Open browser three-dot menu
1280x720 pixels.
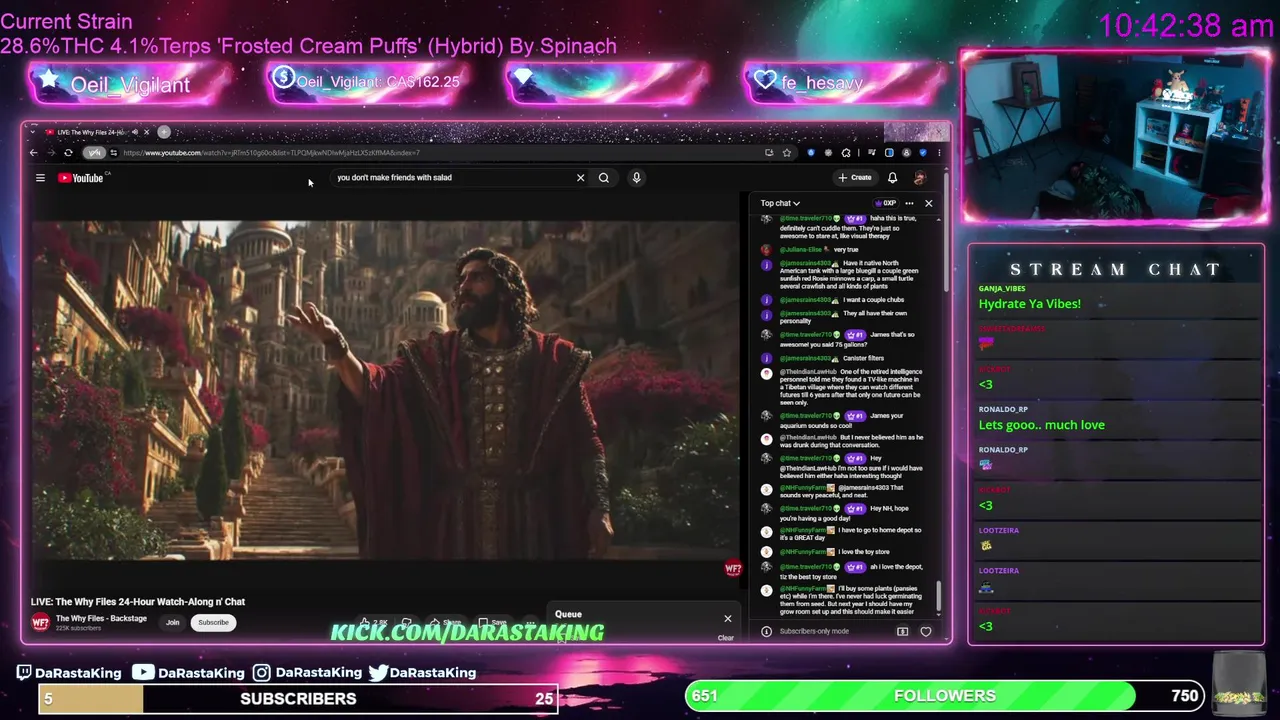[939, 153]
